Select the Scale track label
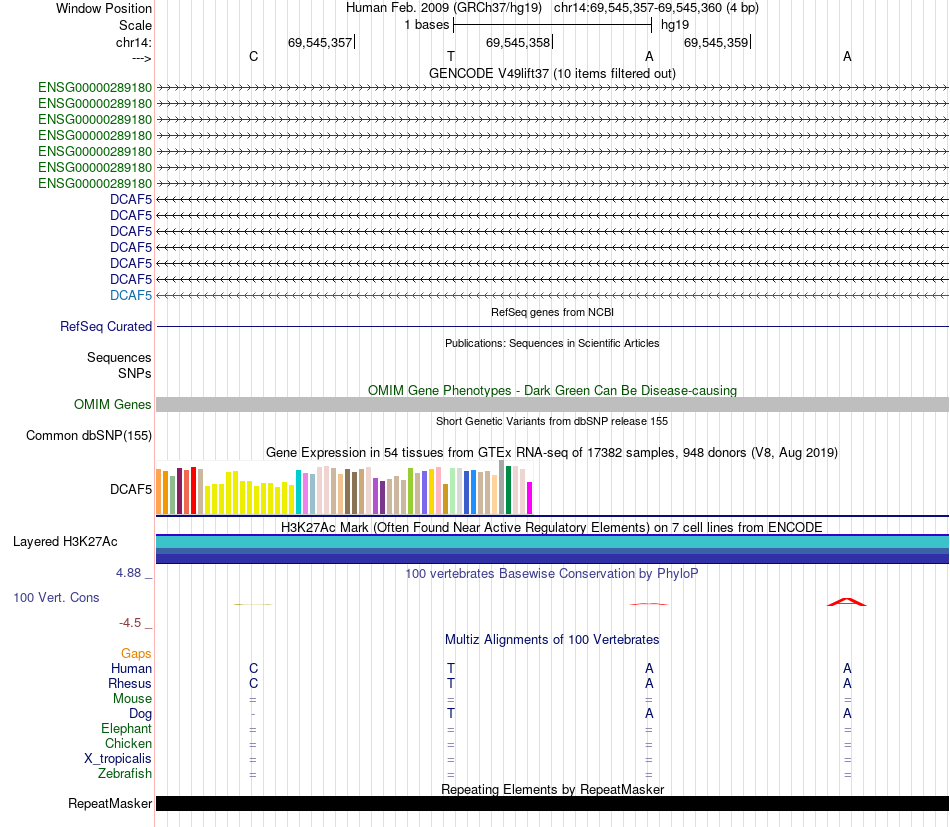 [x=135, y=25]
